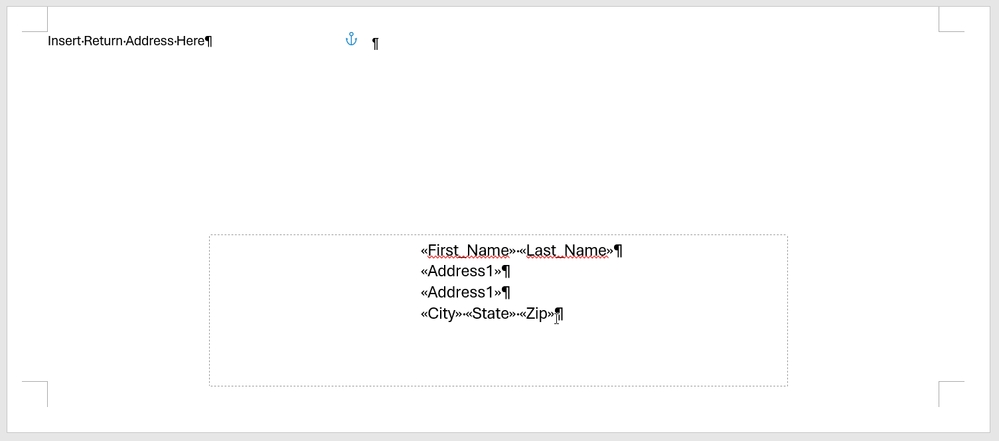Click the top-left margin corner mark
999x441 pixels.
(35, 19)
